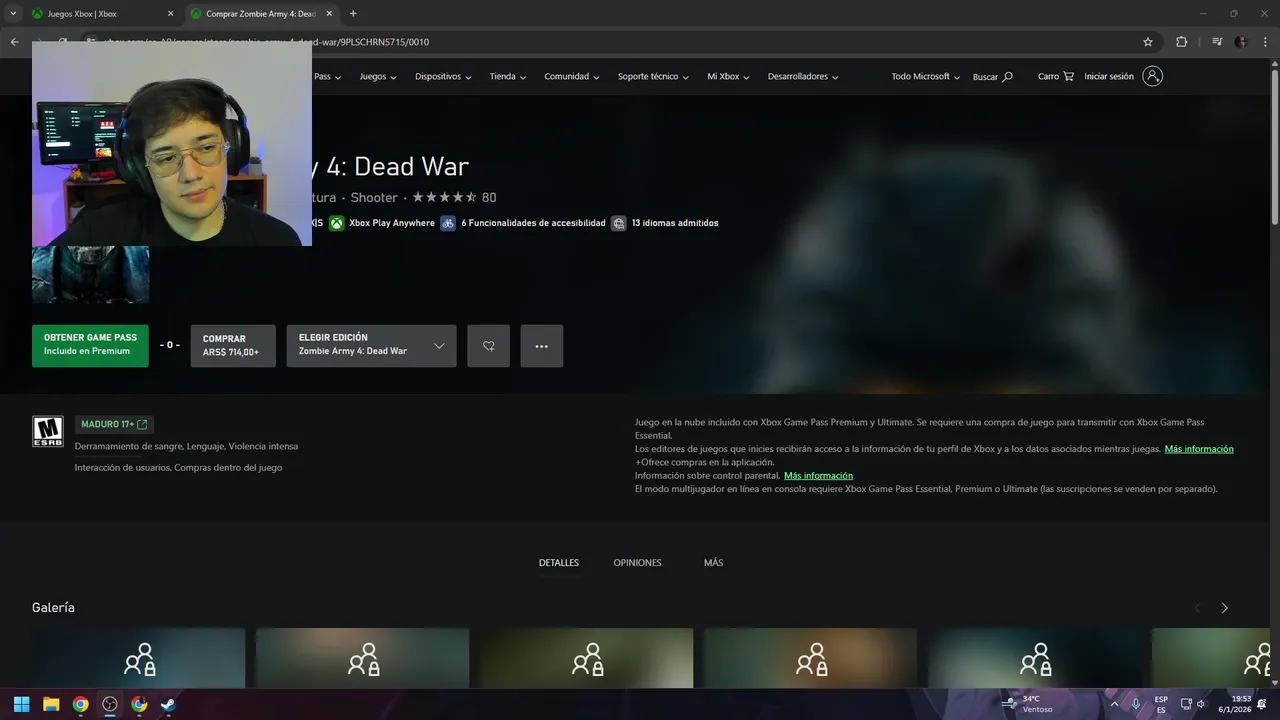Click the address bar URL field

click(x=620, y=42)
